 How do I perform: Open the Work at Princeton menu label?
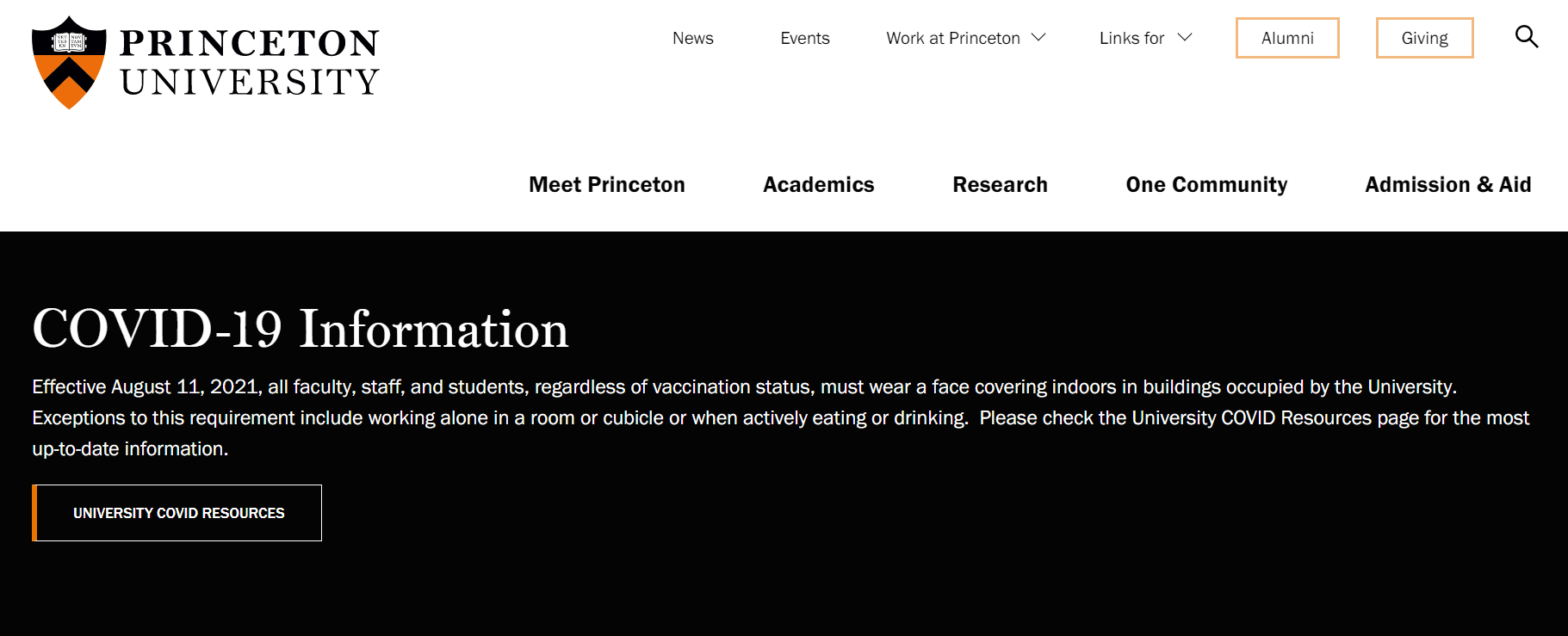click(952, 39)
